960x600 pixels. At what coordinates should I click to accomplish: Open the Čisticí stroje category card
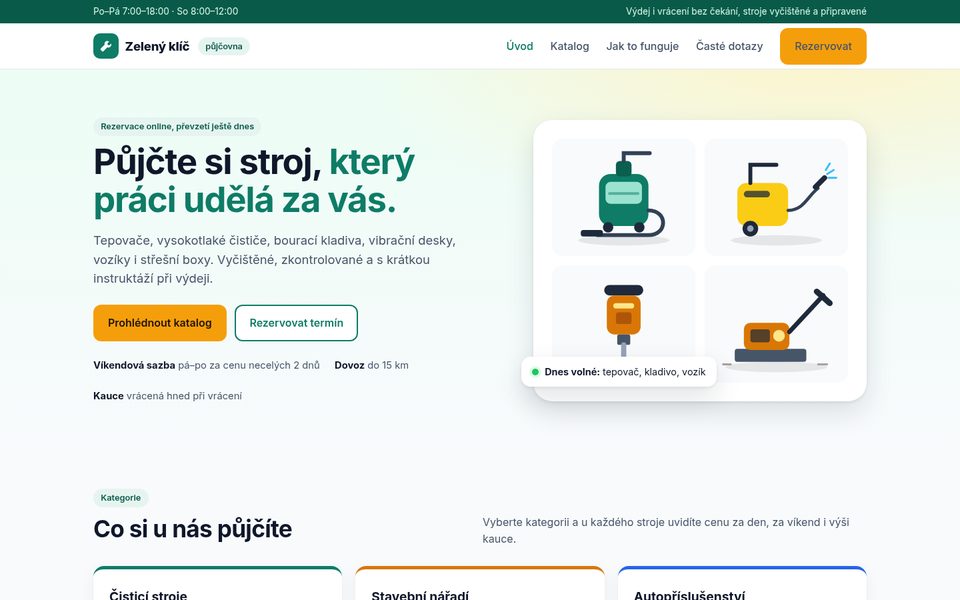[217, 583]
